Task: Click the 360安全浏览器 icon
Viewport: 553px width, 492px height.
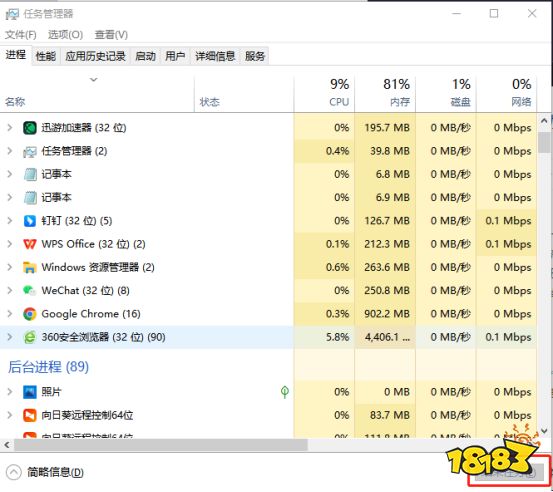Action: tap(30, 337)
